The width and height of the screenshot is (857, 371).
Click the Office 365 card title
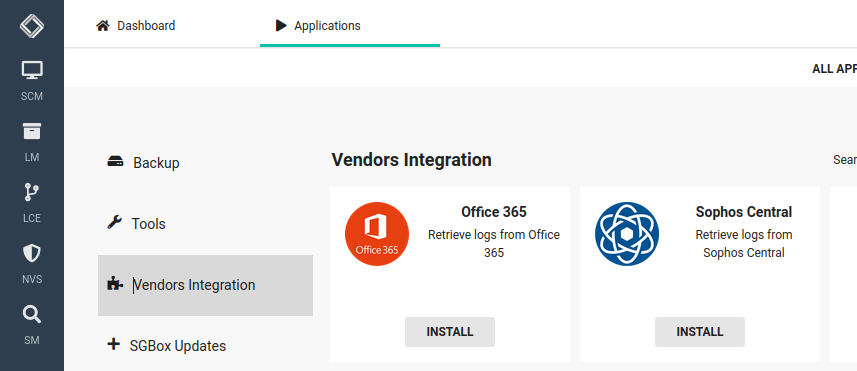pos(494,212)
